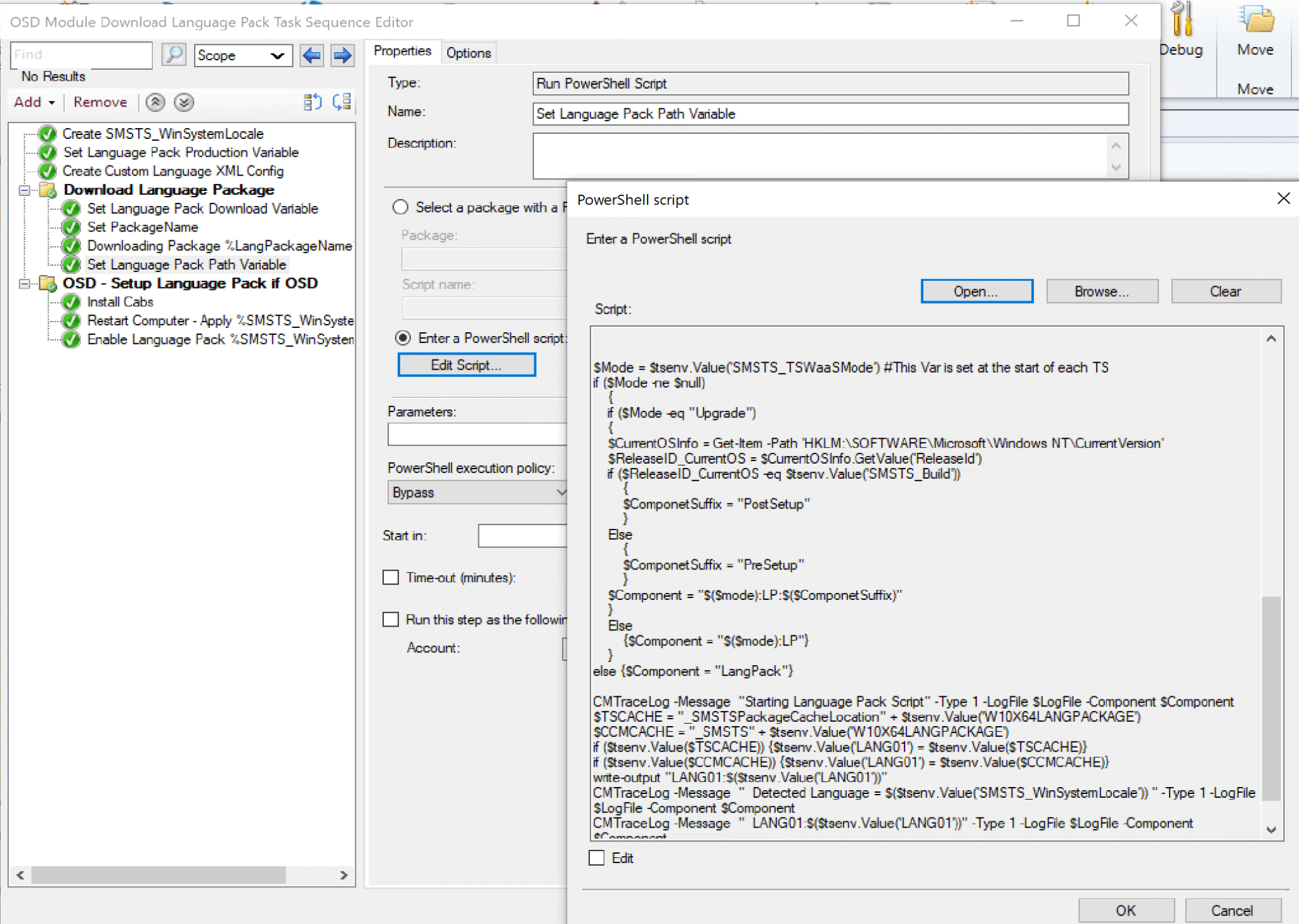Click the Edit Script button
This screenshot has width=1299, height=924.
[466, 364]
